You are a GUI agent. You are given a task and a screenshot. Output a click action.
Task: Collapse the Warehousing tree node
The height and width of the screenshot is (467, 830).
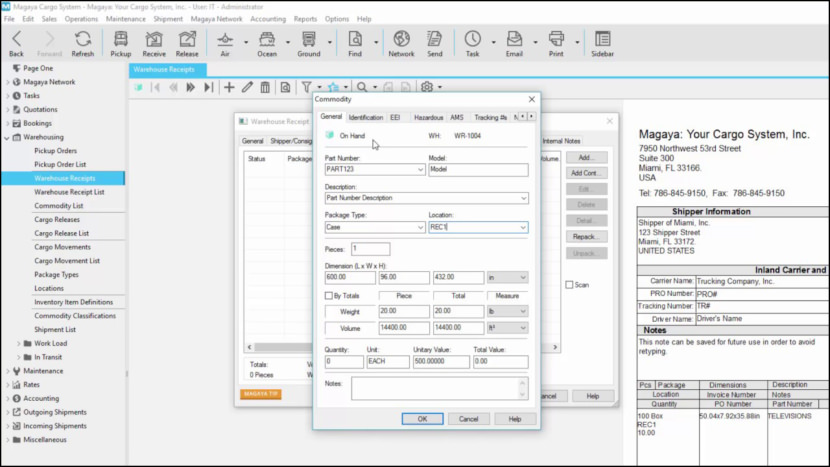[x=7, y=138]
